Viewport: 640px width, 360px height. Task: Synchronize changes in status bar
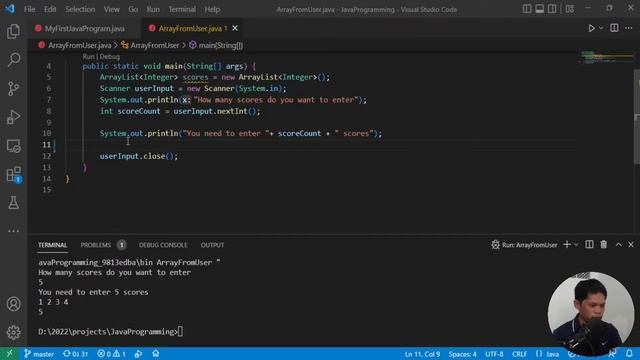(x=75, y=354)
